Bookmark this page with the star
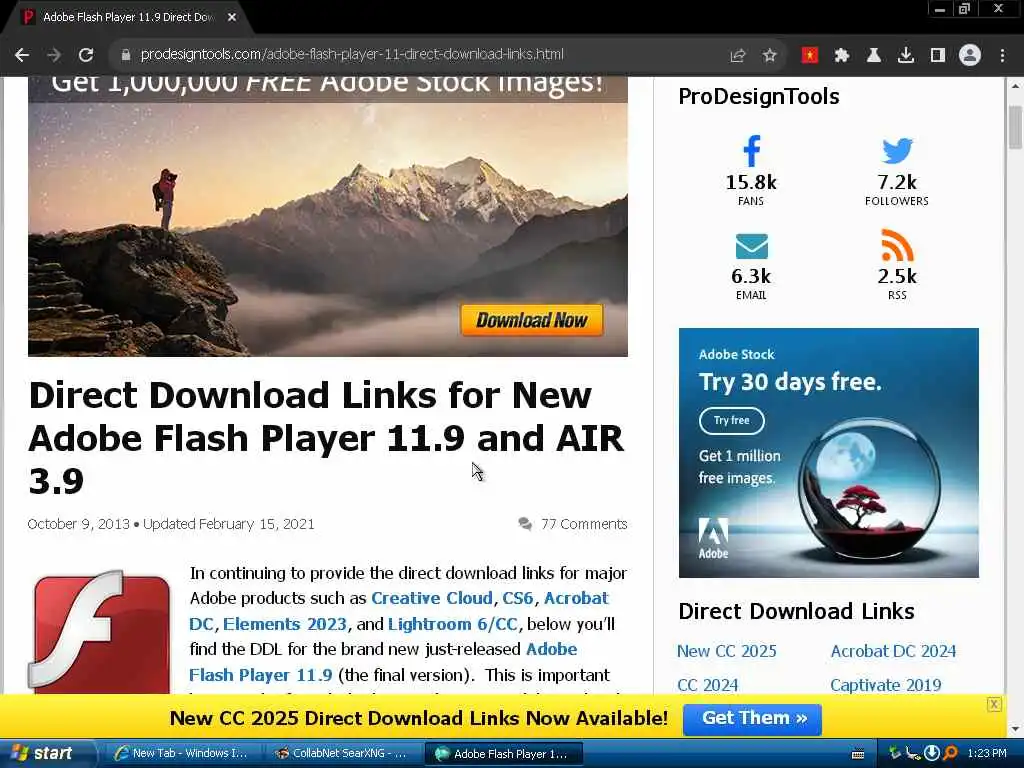Viewport: 1024px width, 768px height. (x=770, y=56)
